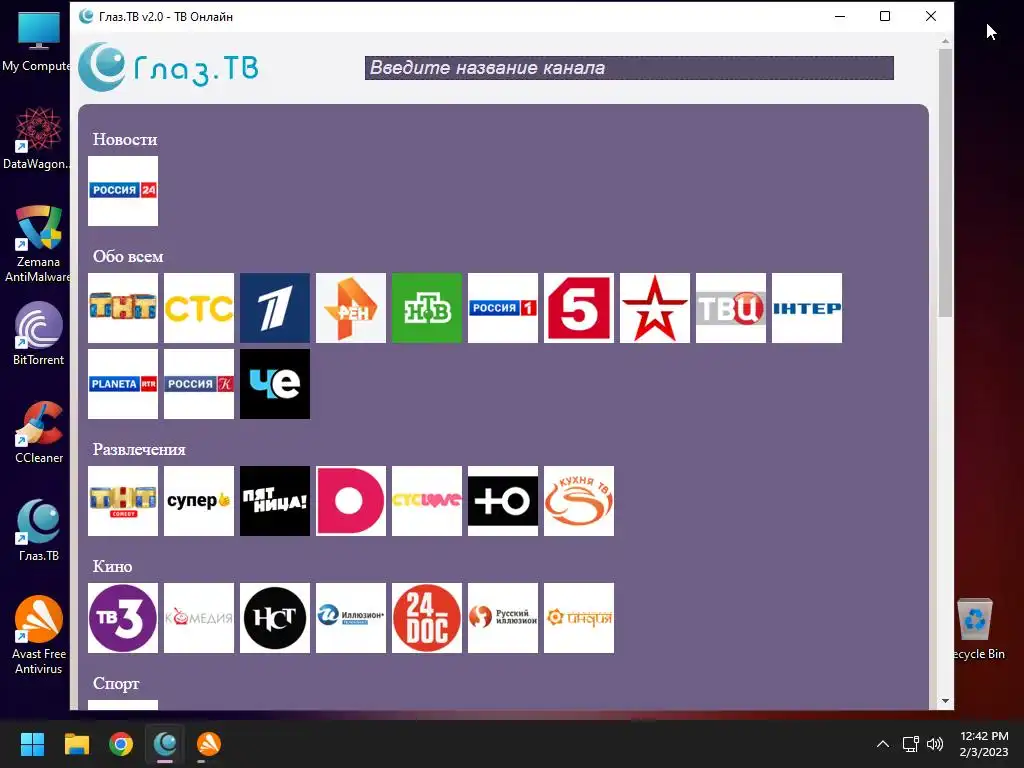The image size is (1024, 768).
Task: Click the Че channel tile
Action: (x=275, y=384)
